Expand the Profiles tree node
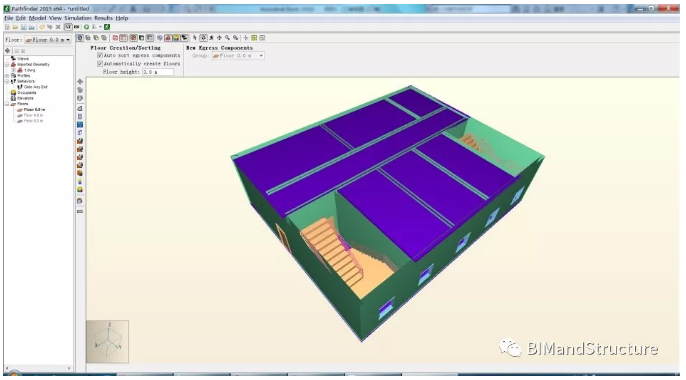The width and height of the screenshot is (686, 380). pyautogui.click(x=7, y=76)
